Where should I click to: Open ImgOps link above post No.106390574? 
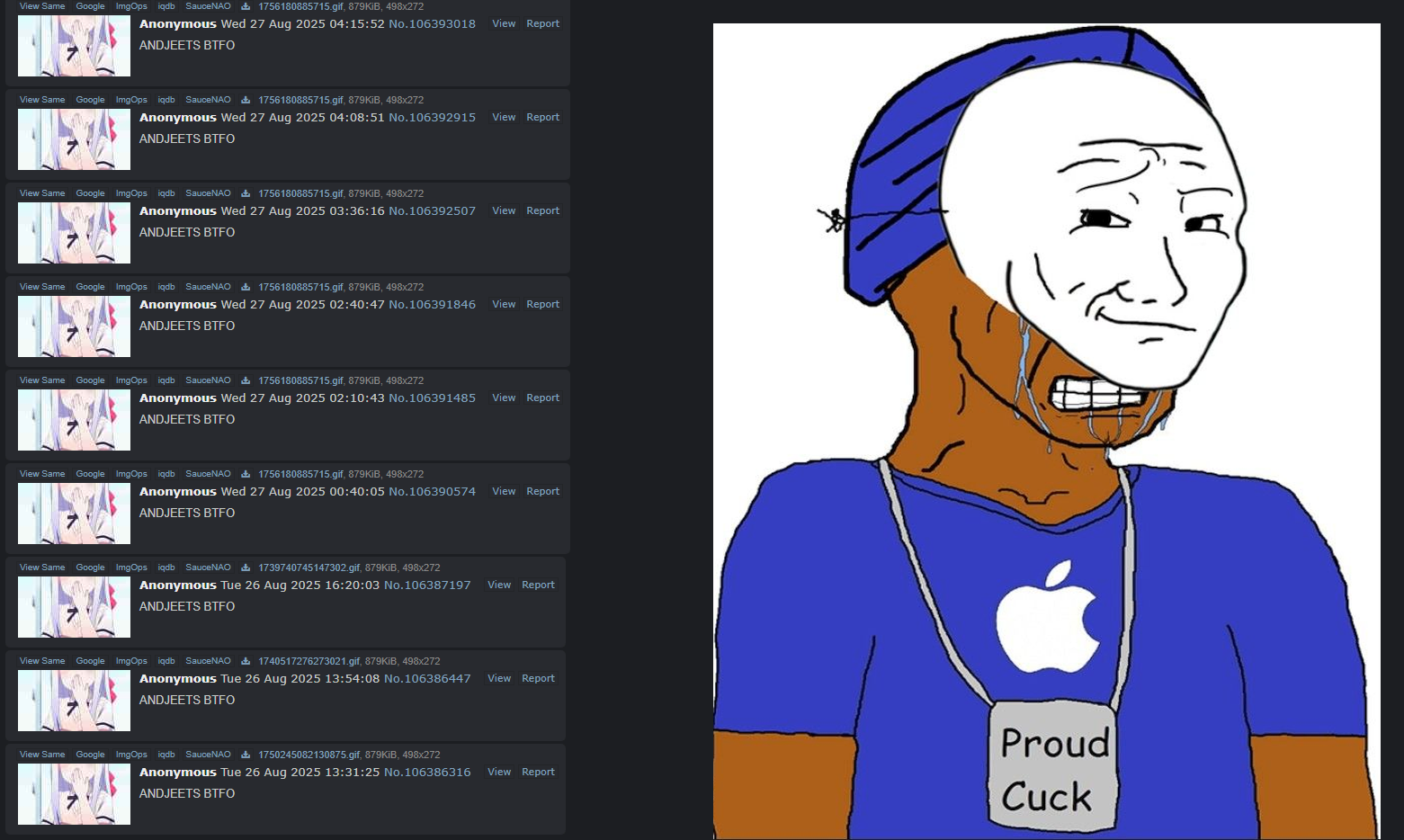pyautogui.click(x=131, y=474)
